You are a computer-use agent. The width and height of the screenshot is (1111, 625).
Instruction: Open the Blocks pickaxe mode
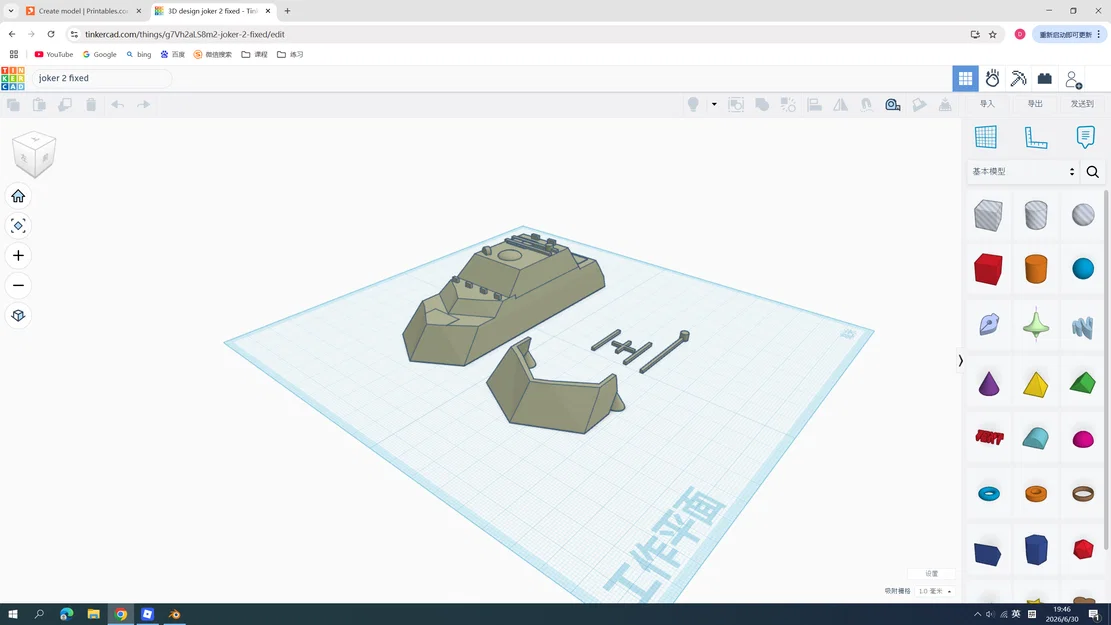(1018, 79)
